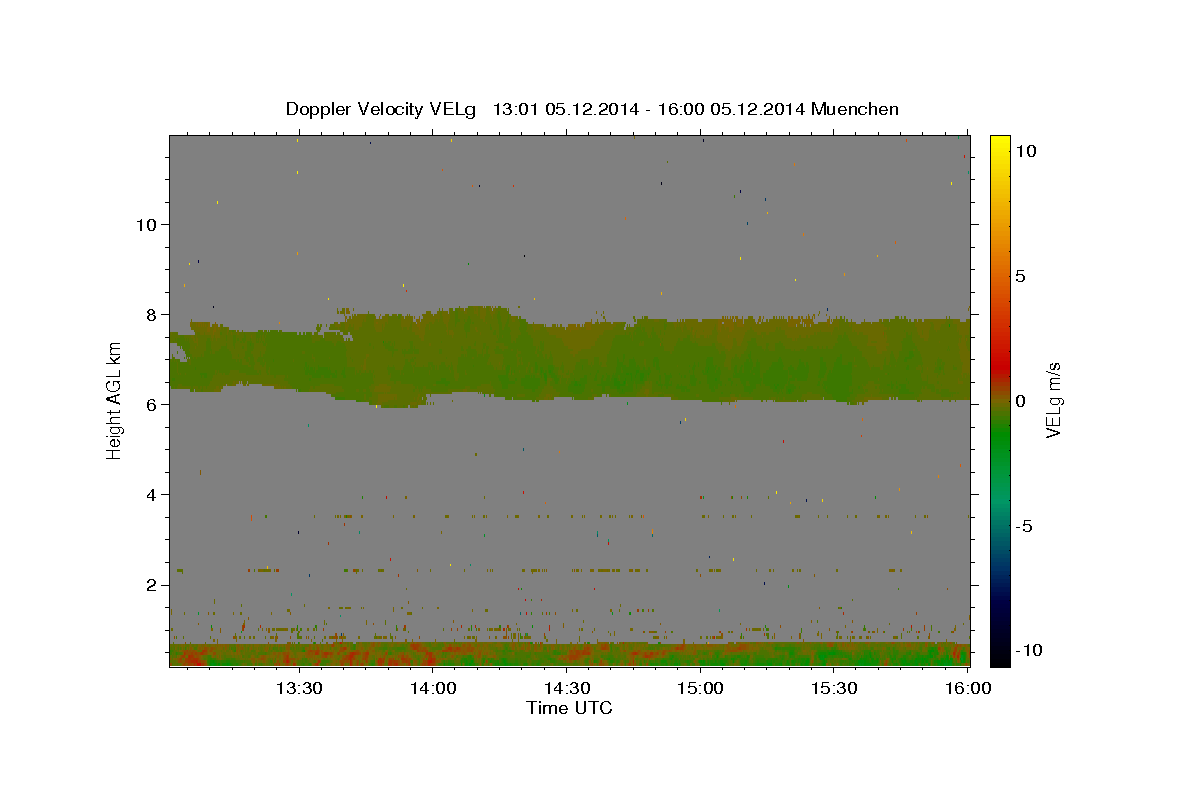Click the plot title 'Doppler Velocity VELg'
The image size is (1200, 800).
tap(382, 109)
